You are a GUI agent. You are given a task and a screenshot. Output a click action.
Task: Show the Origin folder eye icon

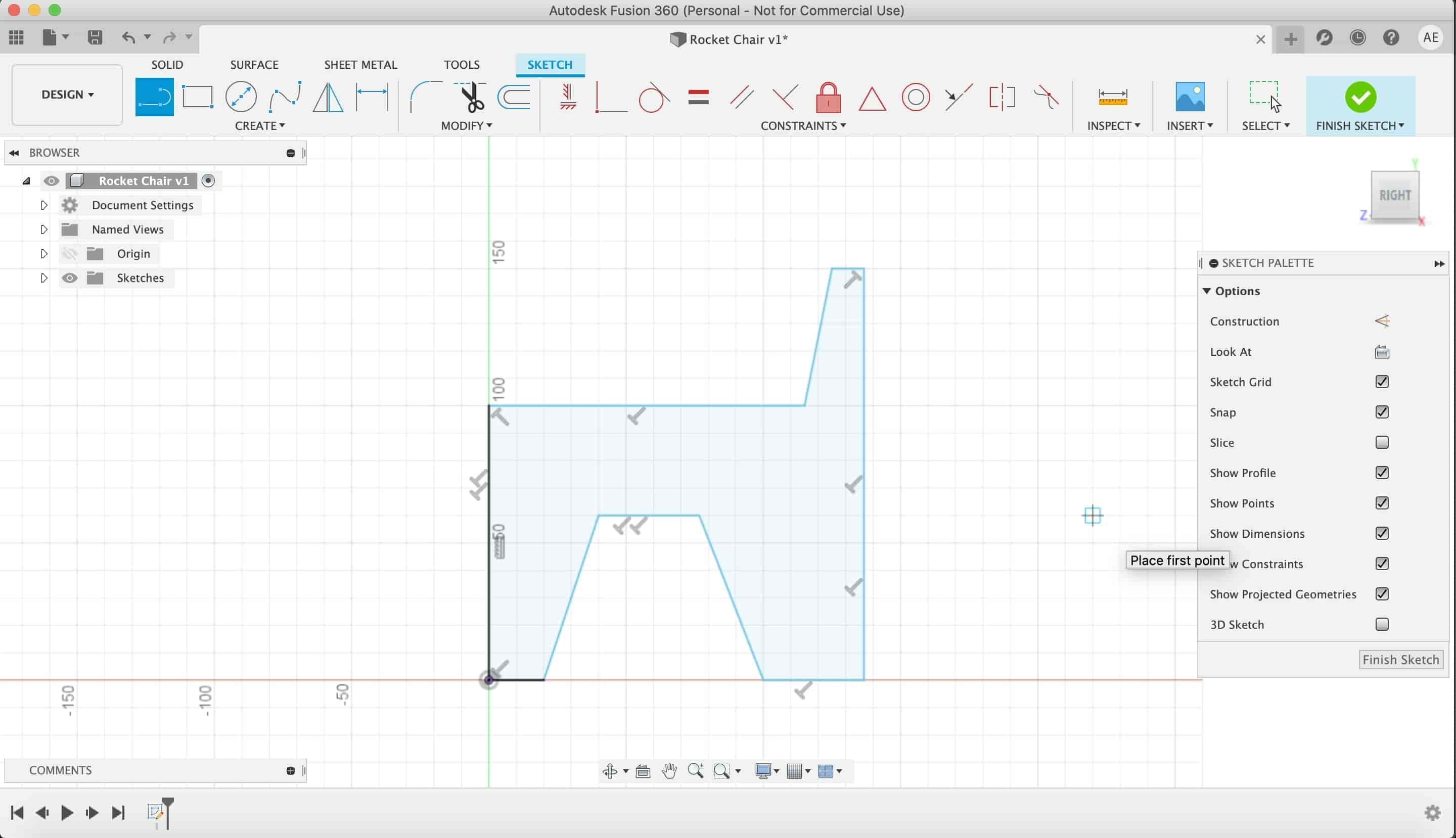pyautogui.click(x=70, y=254)
